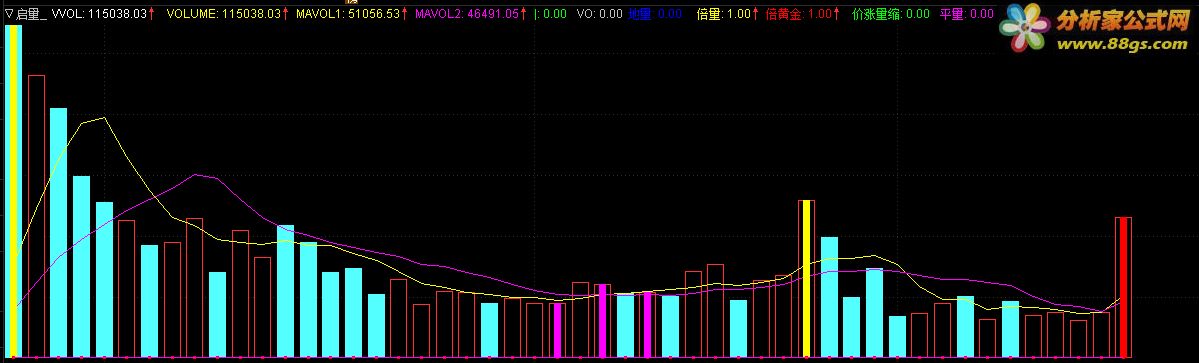Screen dimensions: 1199x363
Task: Click the VO: 0.00 label
Action: 598,14
